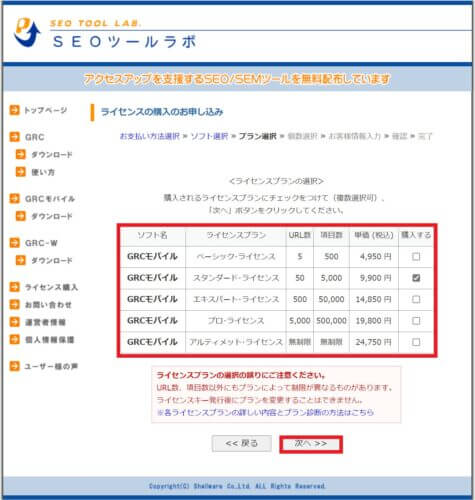Click the SEO Tool Lab logo icon
475x500 pixels.
[27, 32]
